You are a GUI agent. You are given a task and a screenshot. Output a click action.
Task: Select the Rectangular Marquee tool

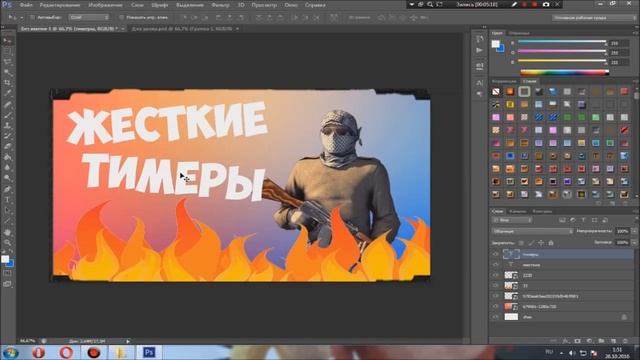pos(7,51)
